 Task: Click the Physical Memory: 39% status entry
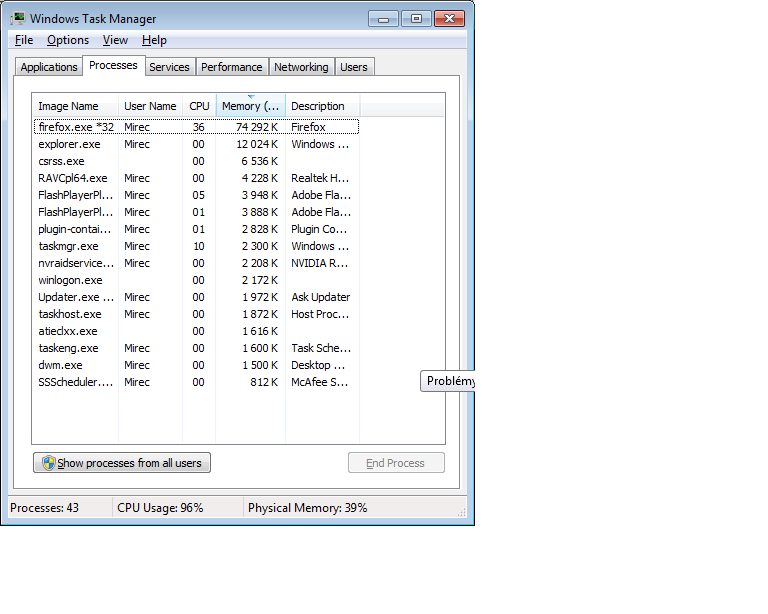(308, 508)
